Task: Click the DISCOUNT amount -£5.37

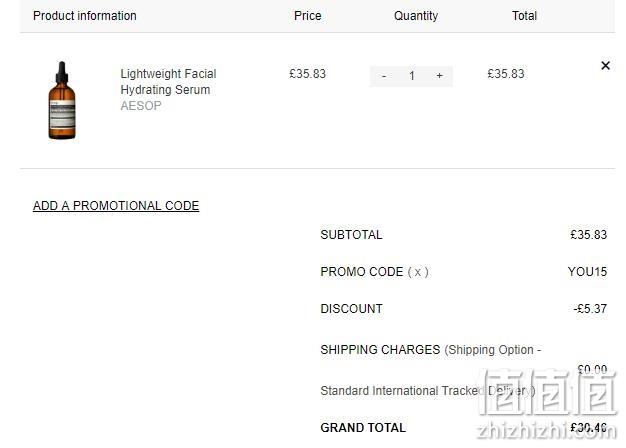Action: (x=590, y=309)
